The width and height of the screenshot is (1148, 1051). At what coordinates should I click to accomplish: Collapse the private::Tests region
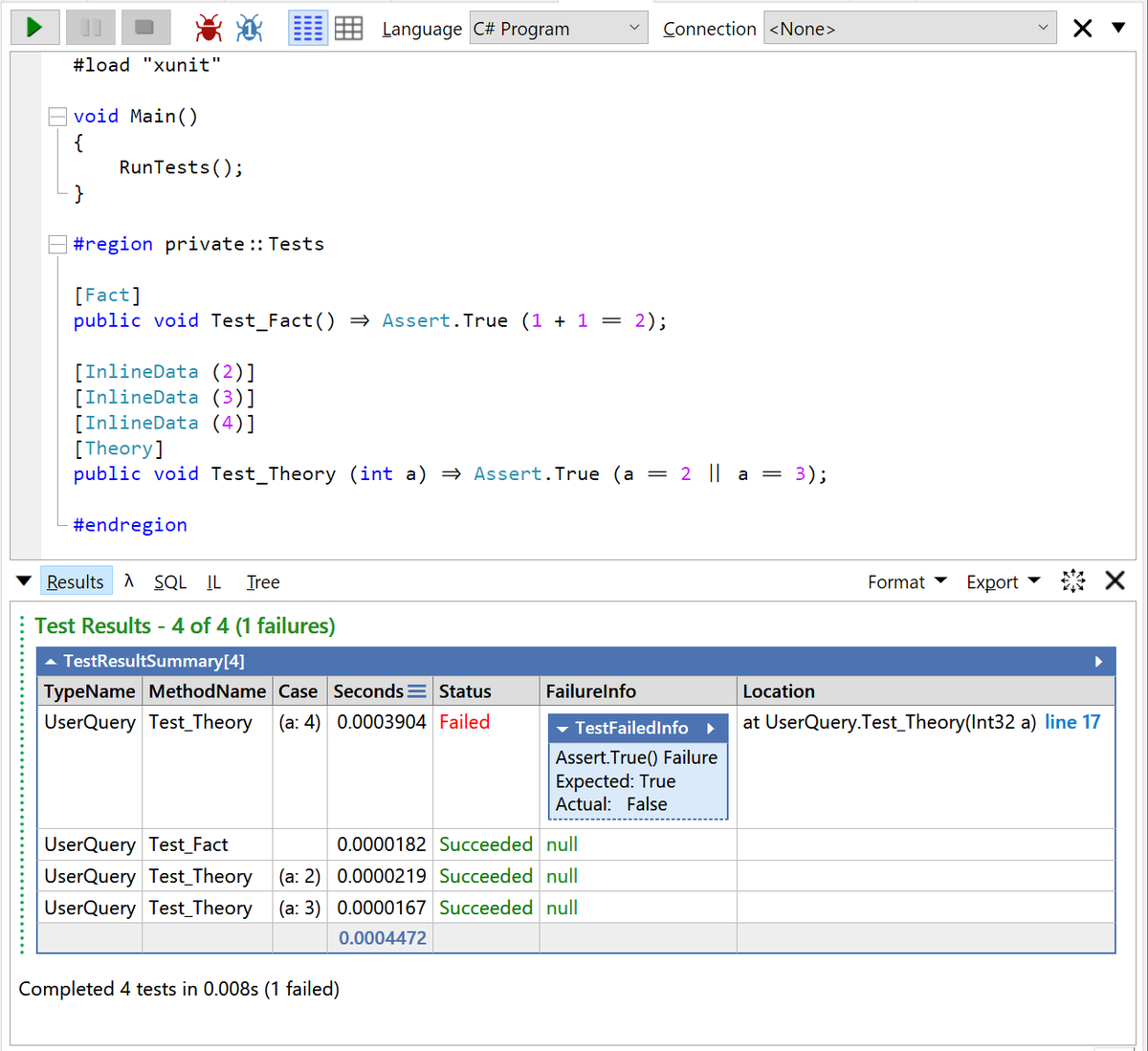(x=57, y=244)
